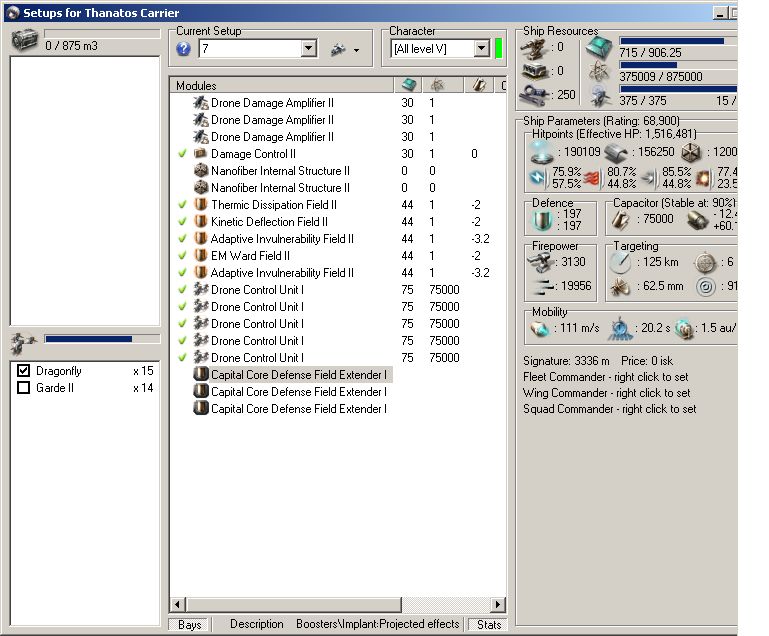Click the scan resolution icon

[620, 287]
